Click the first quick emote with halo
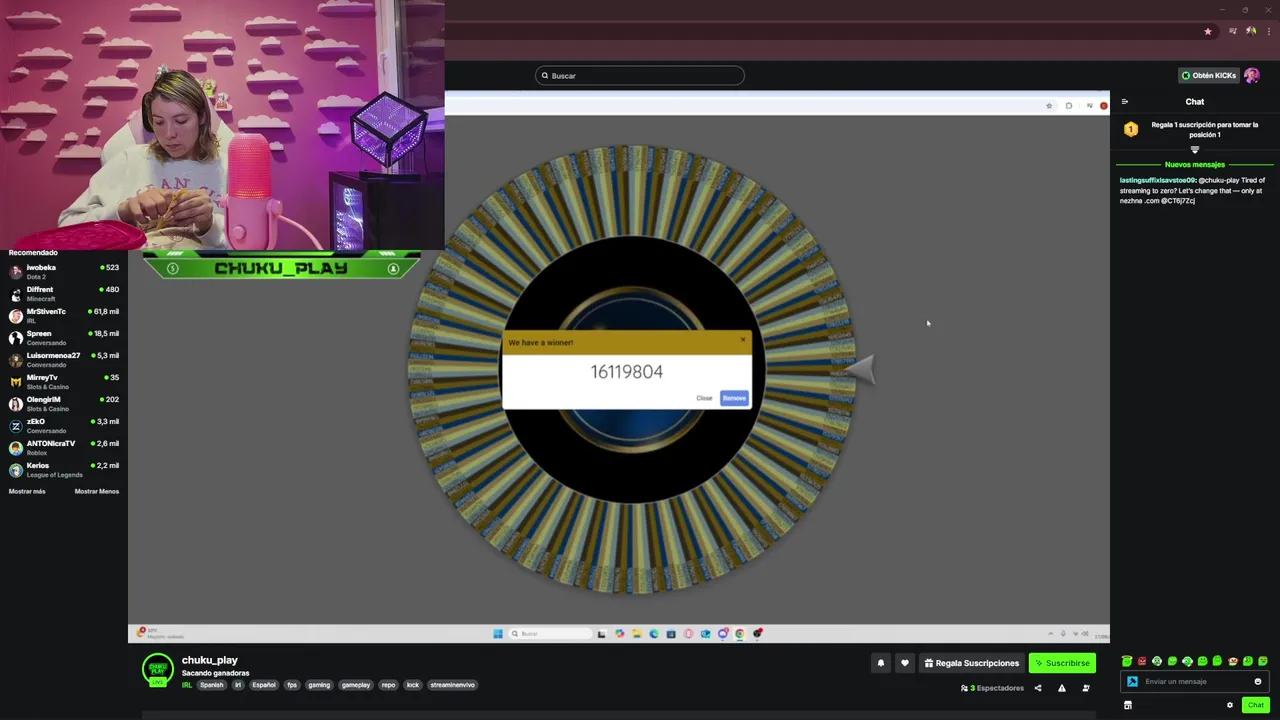 (1127, 662)
